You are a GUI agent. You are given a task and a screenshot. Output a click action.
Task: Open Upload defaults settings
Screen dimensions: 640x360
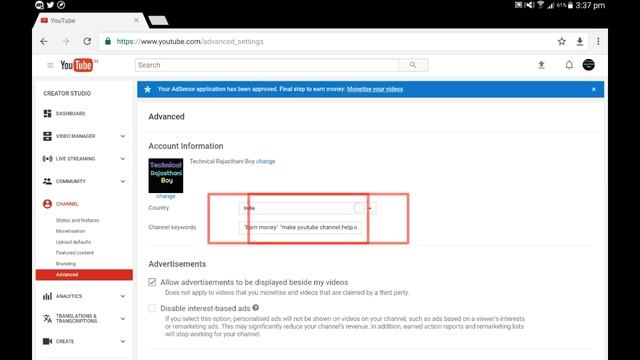[x=73, y=242]
